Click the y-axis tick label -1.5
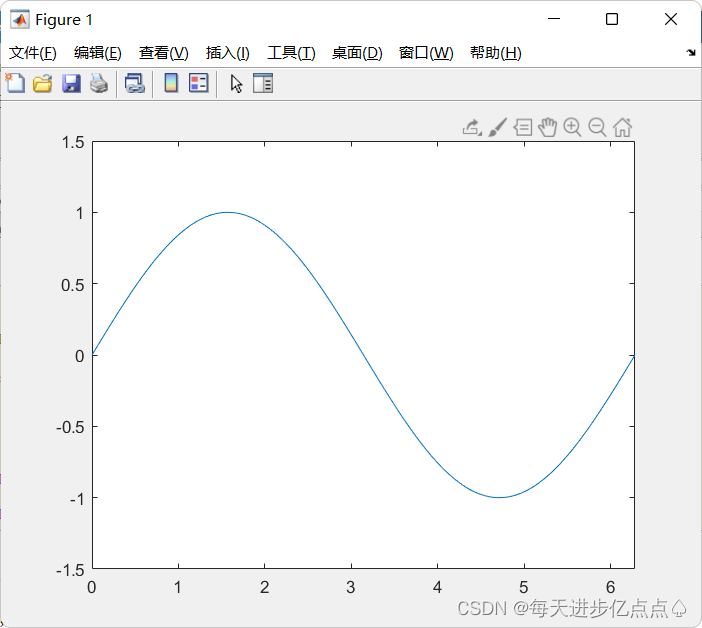702x628 pixels. 70,570
